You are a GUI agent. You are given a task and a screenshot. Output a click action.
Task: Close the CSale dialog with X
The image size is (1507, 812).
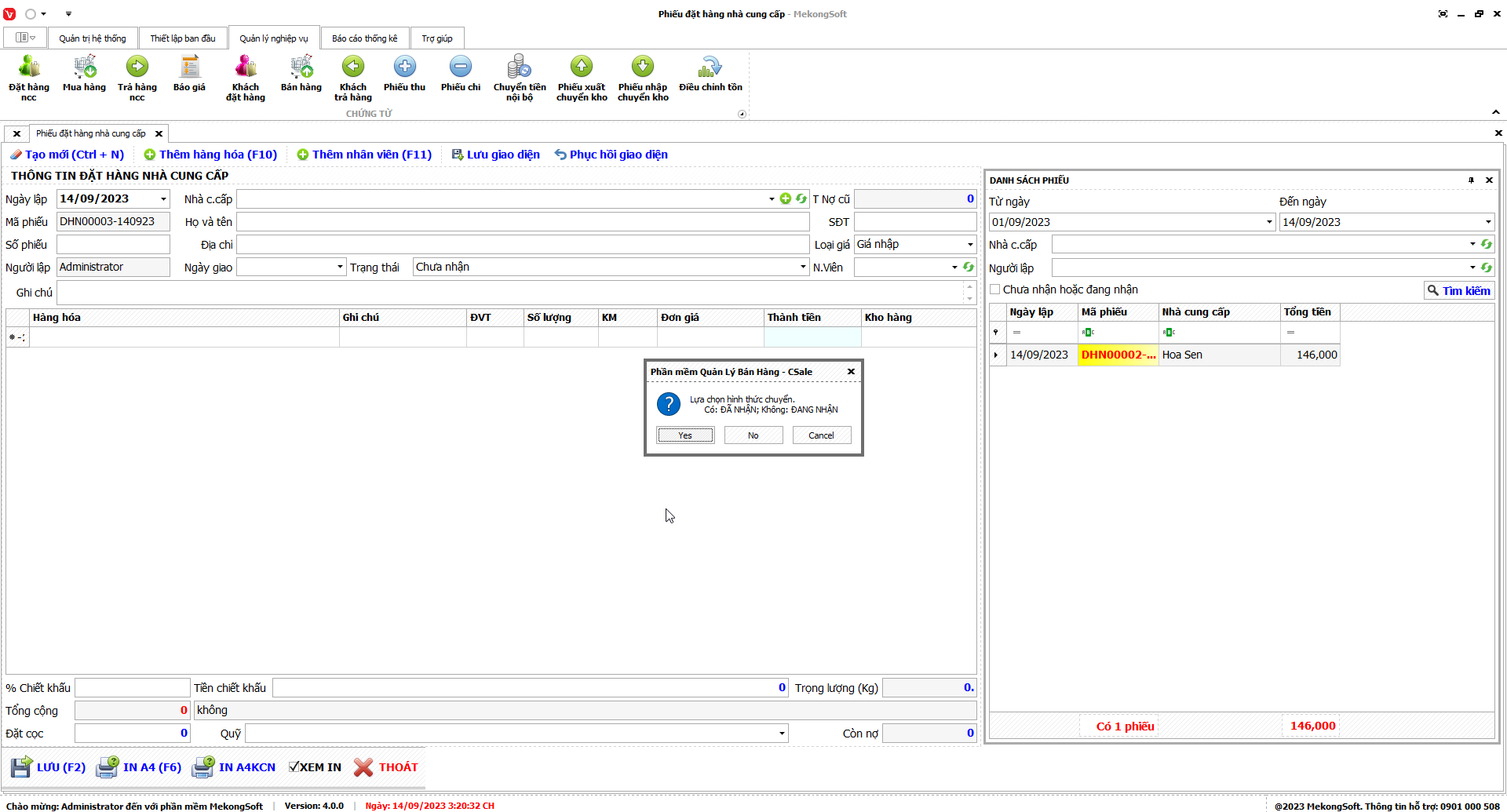coord(851,371)
